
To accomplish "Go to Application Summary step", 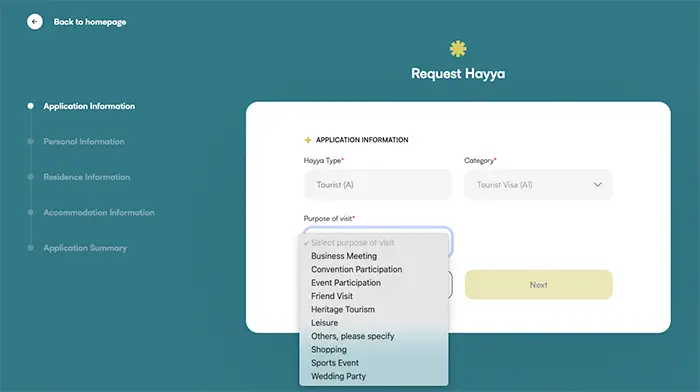I will pyautogui.click(x=85, y=248).
